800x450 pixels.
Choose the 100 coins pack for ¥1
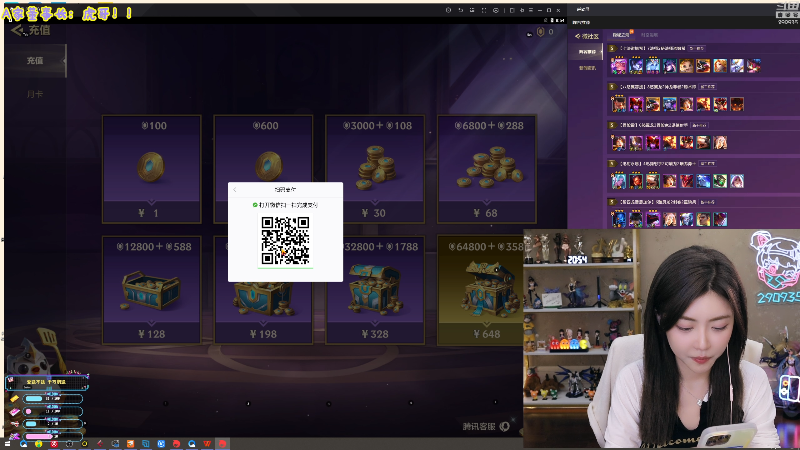pyautogui.click(x=152, y=169)
